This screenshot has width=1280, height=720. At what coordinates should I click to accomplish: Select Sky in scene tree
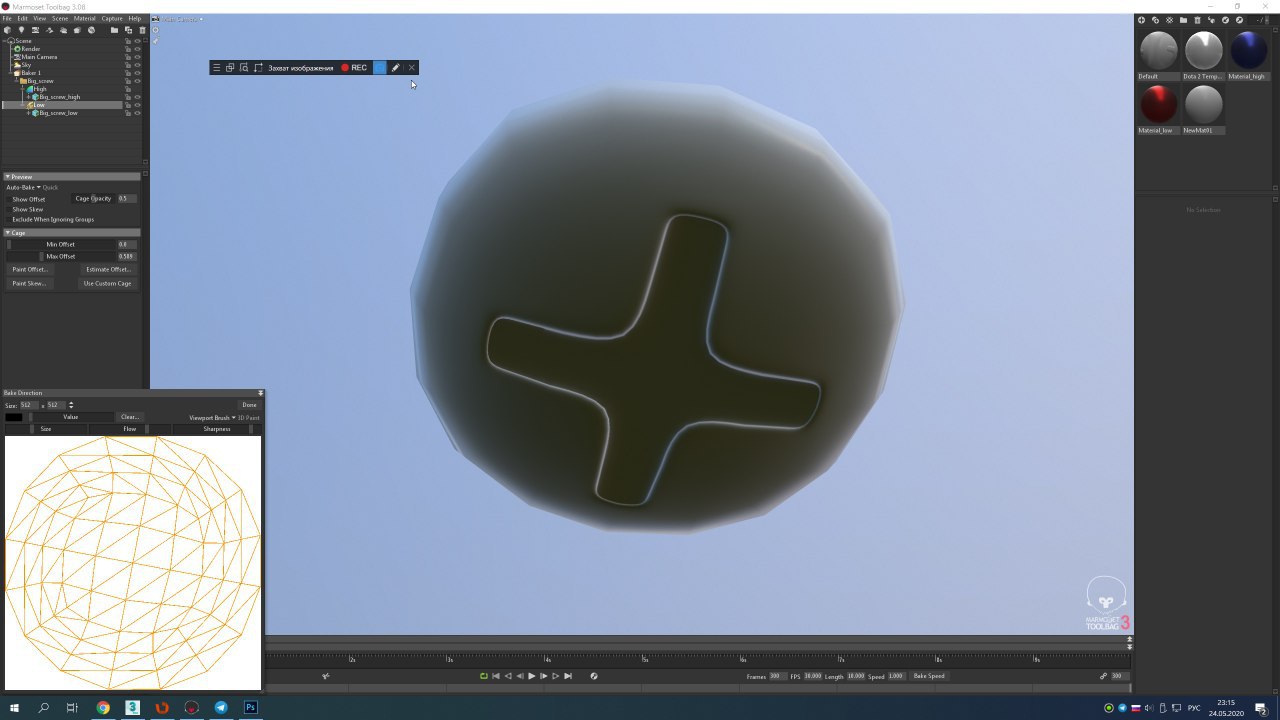26,65
